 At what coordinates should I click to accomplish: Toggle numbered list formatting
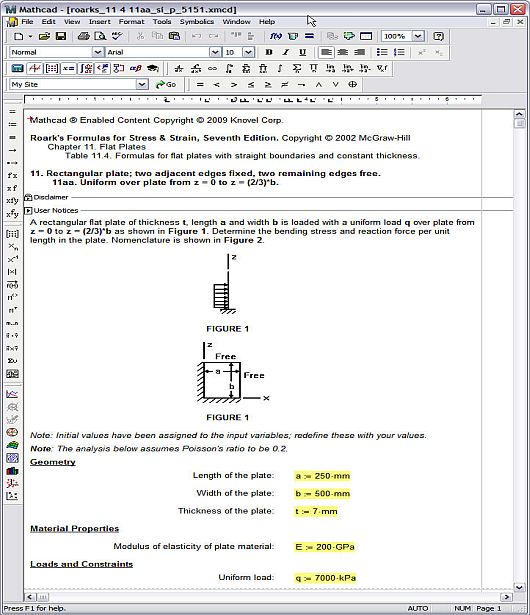399,52
